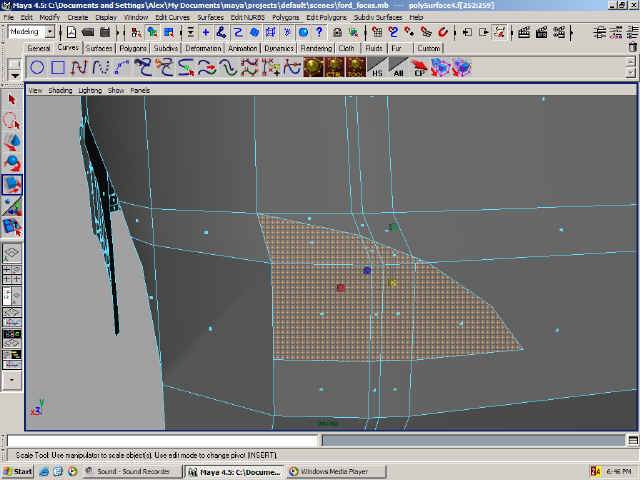Switch to the Rendering shelf tab
Screen dimensions: 640x480
(316, 47)
